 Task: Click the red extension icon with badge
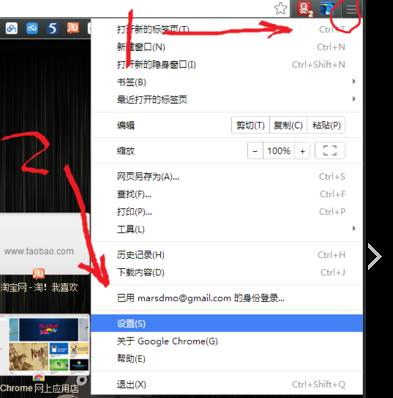tap(304, 9)
